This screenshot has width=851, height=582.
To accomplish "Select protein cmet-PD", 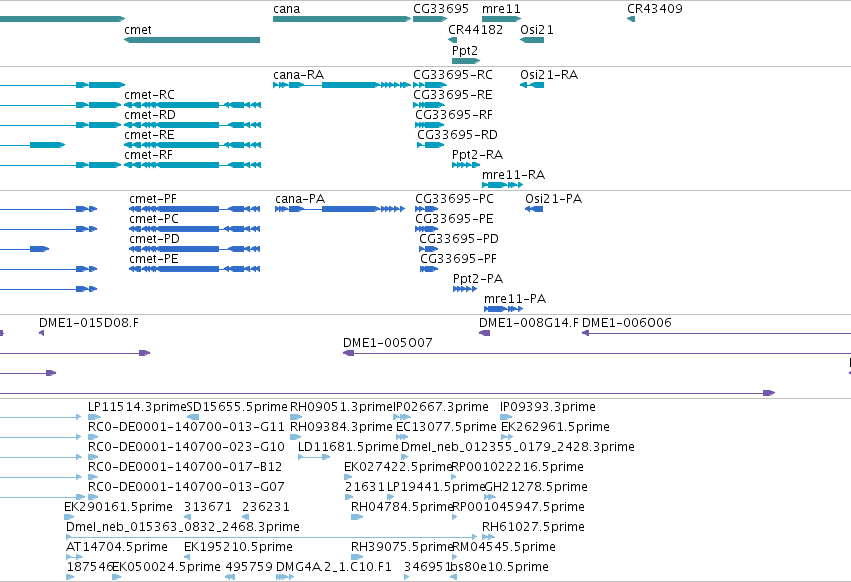I will pyautogui.click(x=154, y=239).
